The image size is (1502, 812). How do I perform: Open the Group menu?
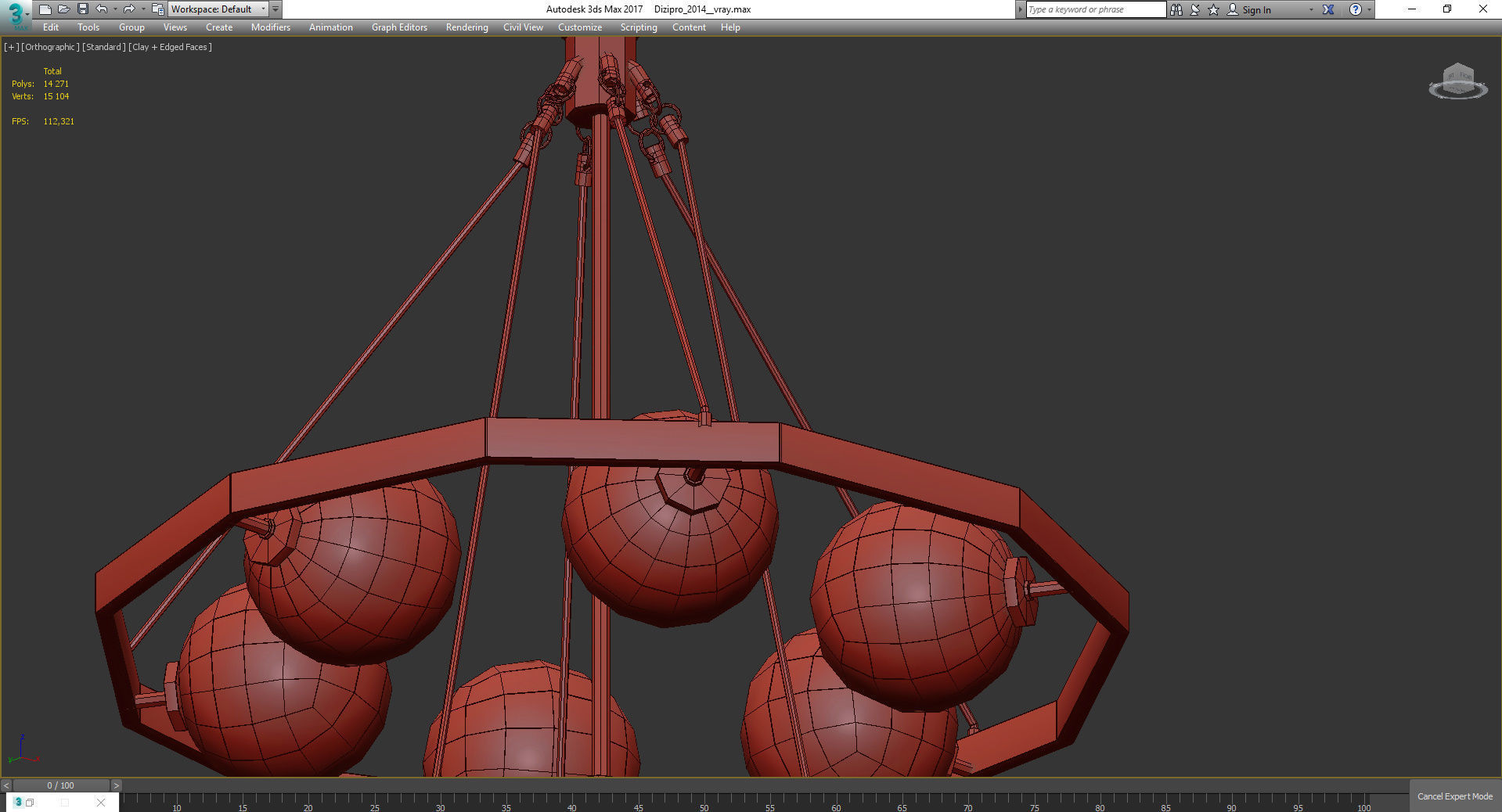coord(131,27)
